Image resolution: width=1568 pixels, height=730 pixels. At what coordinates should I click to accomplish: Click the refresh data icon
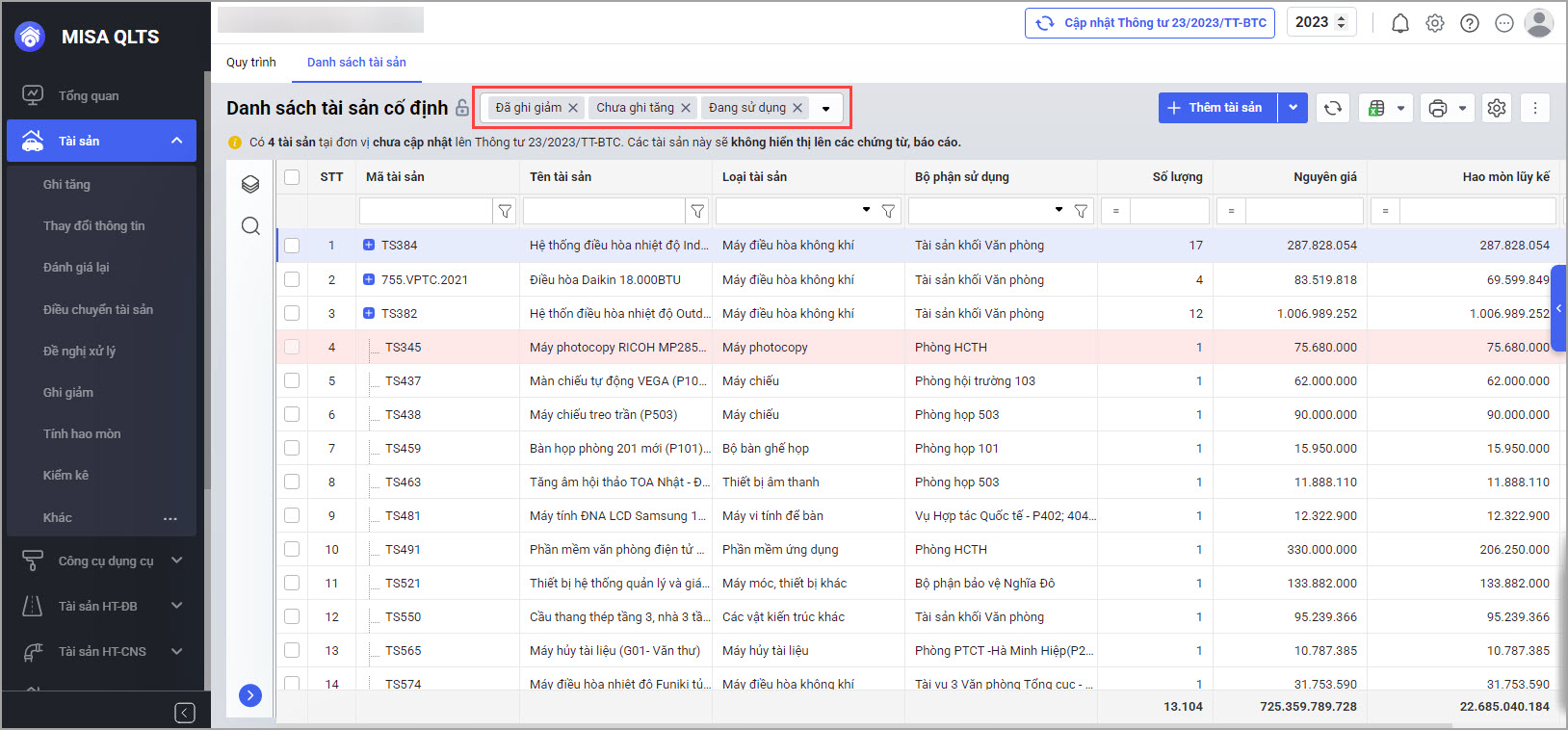coord(1333,108)
